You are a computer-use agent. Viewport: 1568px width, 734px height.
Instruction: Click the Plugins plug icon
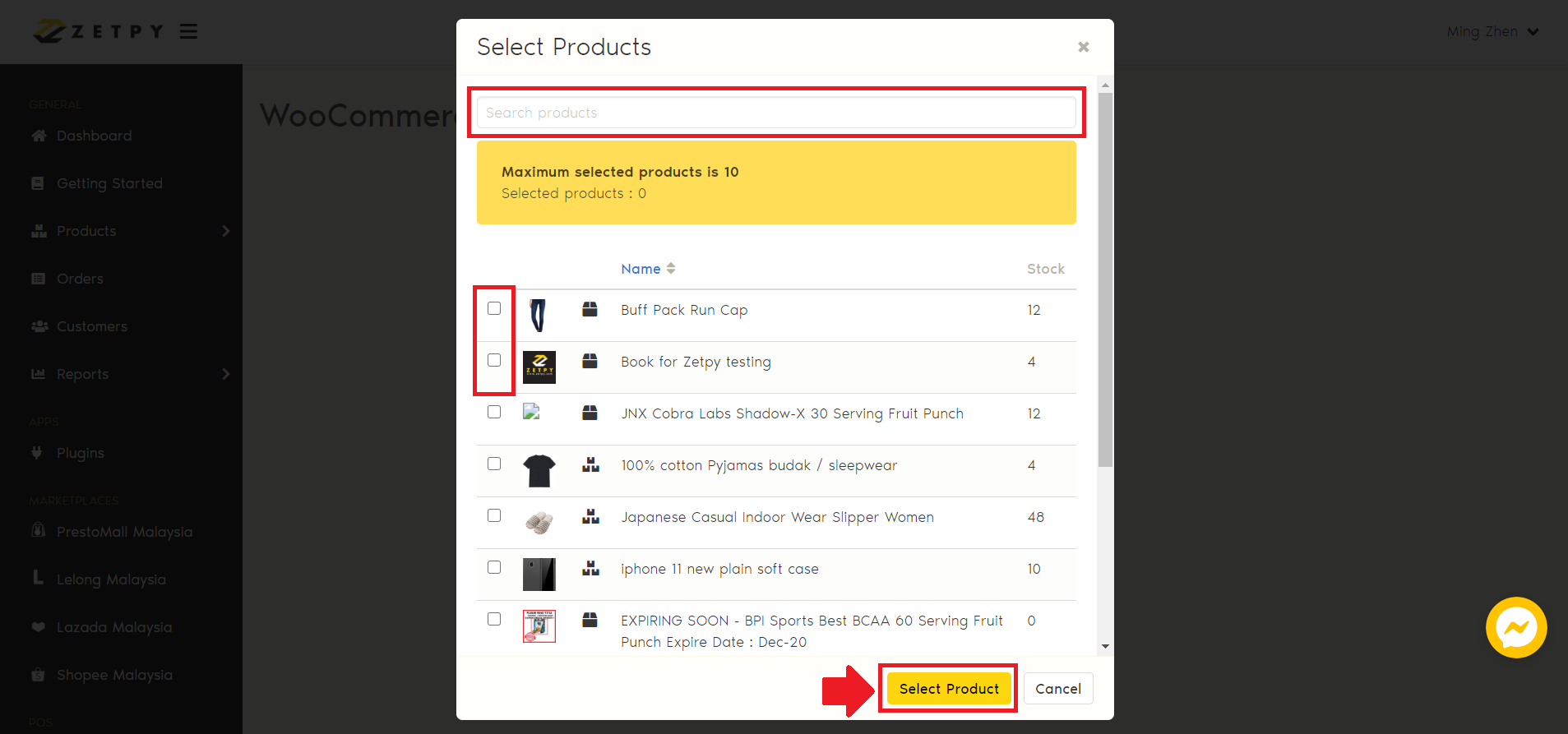37,453
